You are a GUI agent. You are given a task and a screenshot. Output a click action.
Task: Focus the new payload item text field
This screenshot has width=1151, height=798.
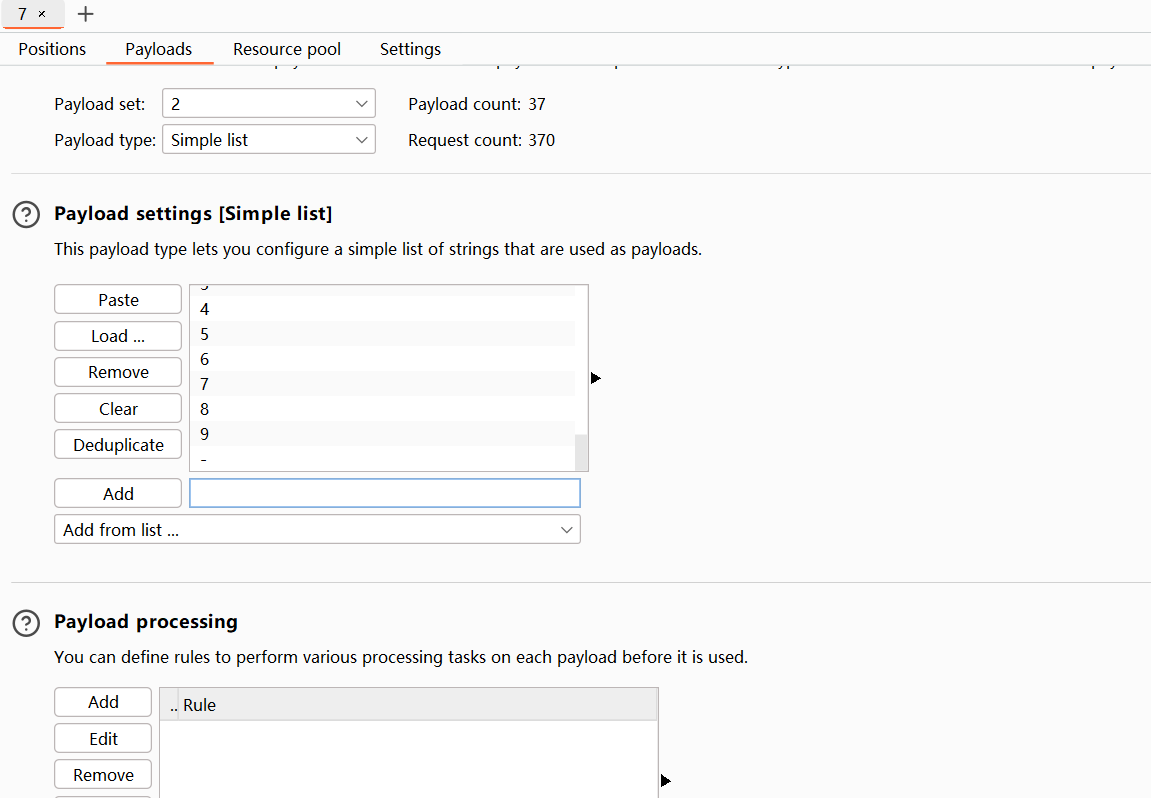click(x=384, y=493)
